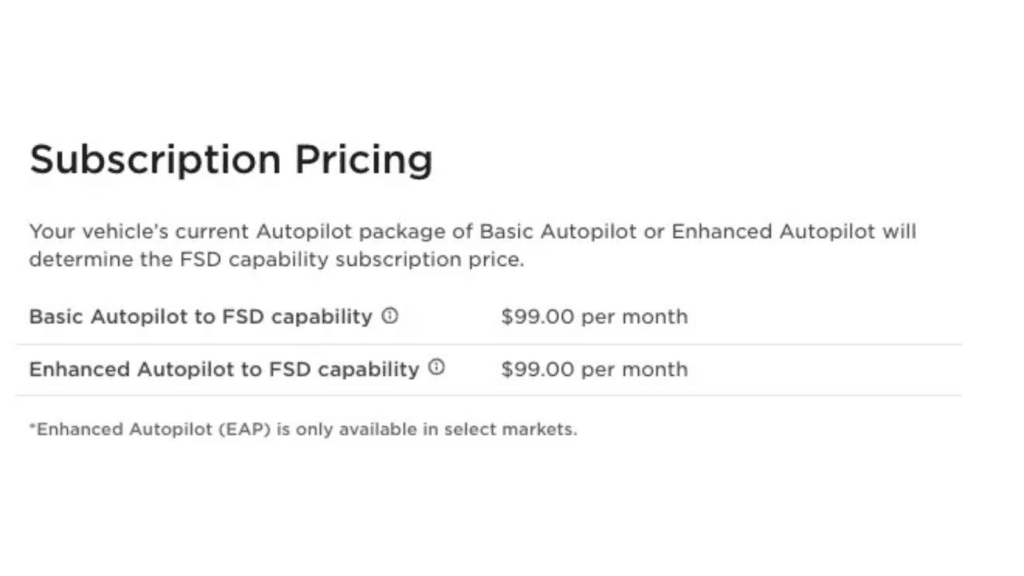Viewport: 1024px width, 576px height.
Task: Click the word "Subscription" in the heading
Action: click(x=155, y=160)
